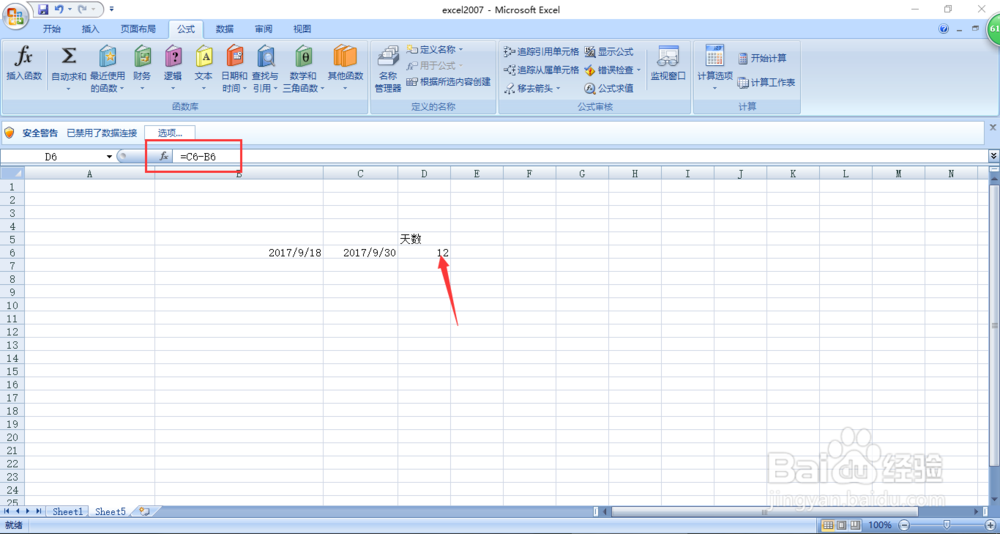Image resolution: width=1000 pixels, height=534 pixels.
Task: Select the cell labeled 天数
Action: 424,239
